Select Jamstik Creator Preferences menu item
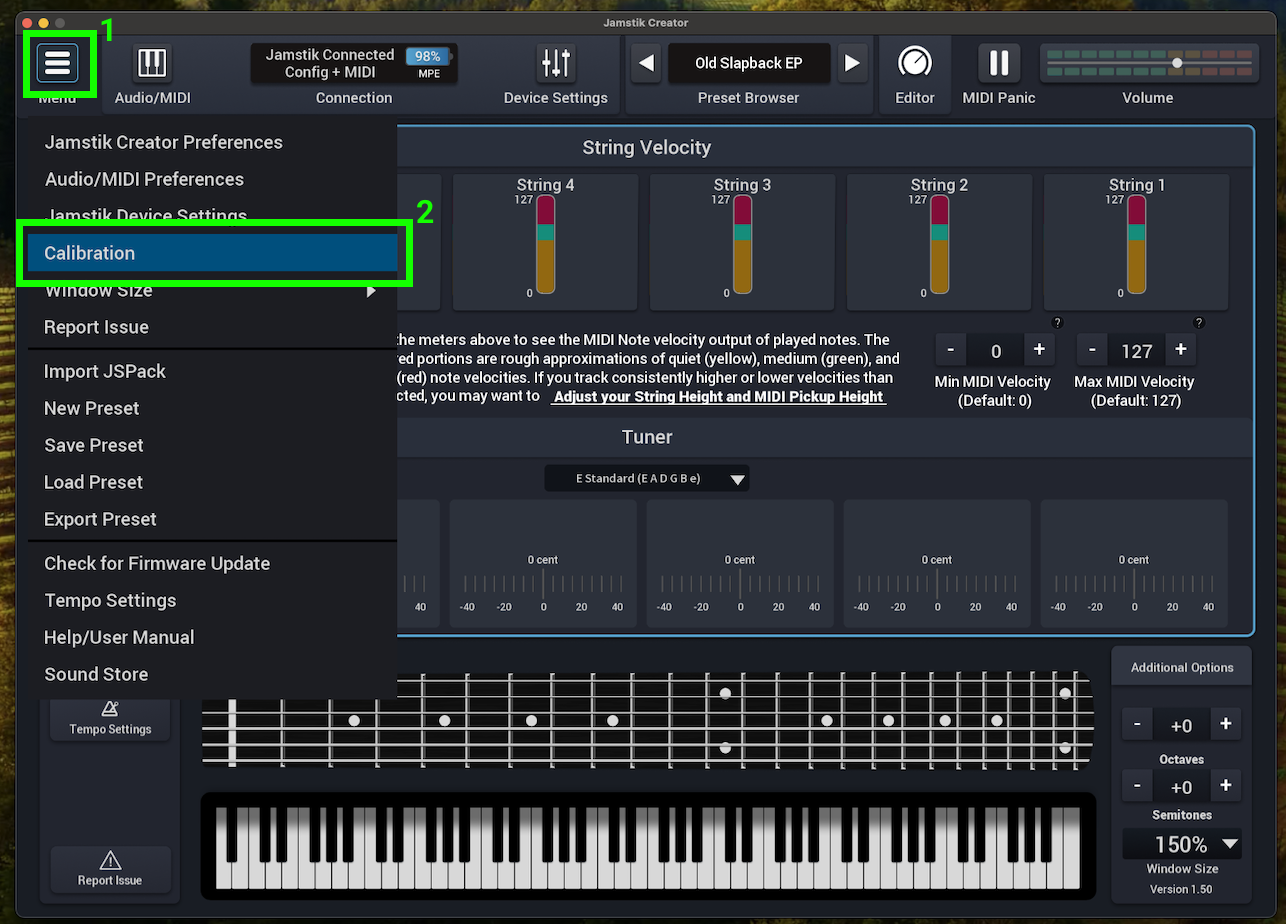Image resolution: width=1286 pixels, height=924 pixels. [x=213, y=142]
